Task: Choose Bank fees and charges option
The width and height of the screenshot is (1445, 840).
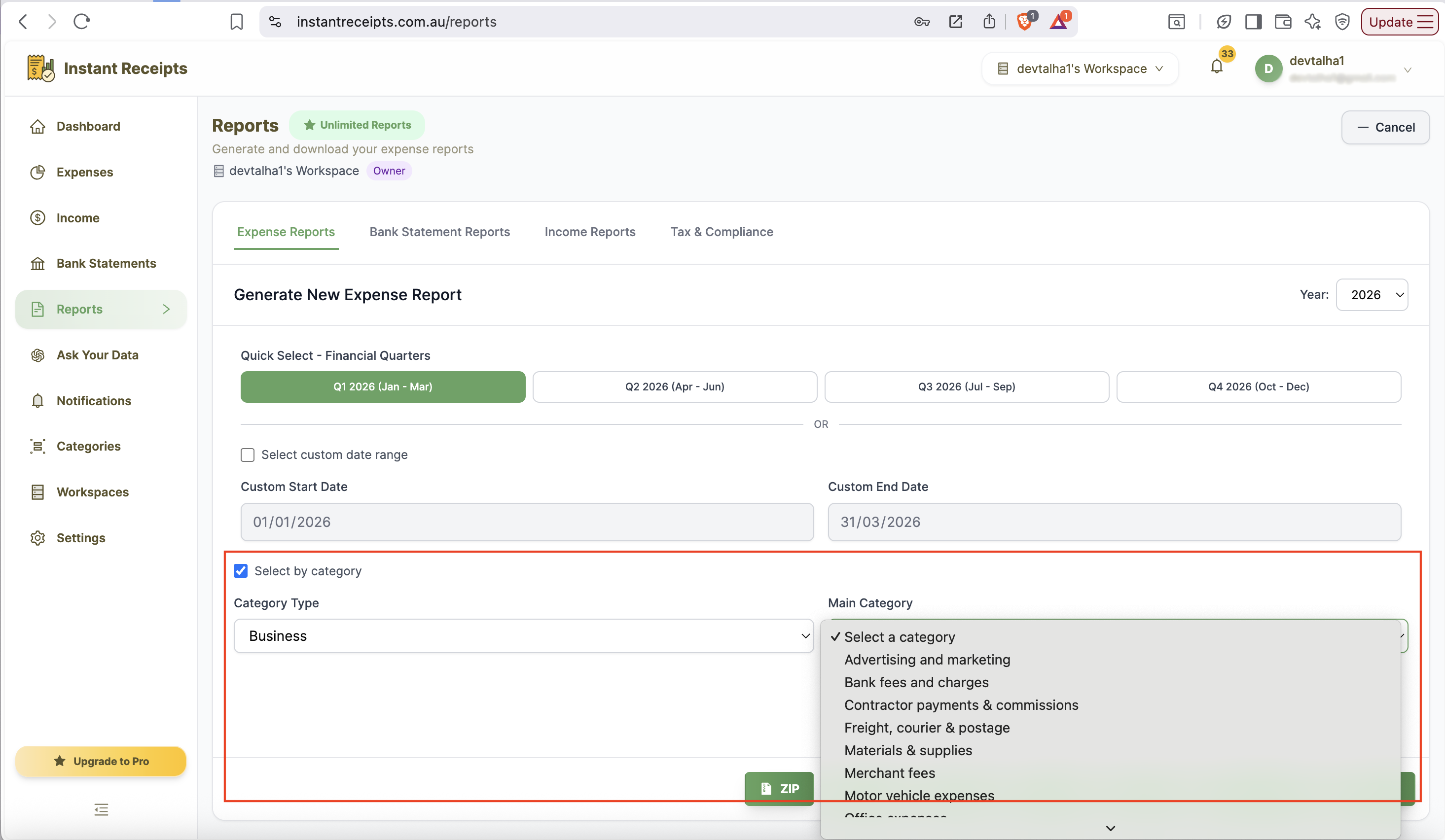Action: coord(1111,682)
